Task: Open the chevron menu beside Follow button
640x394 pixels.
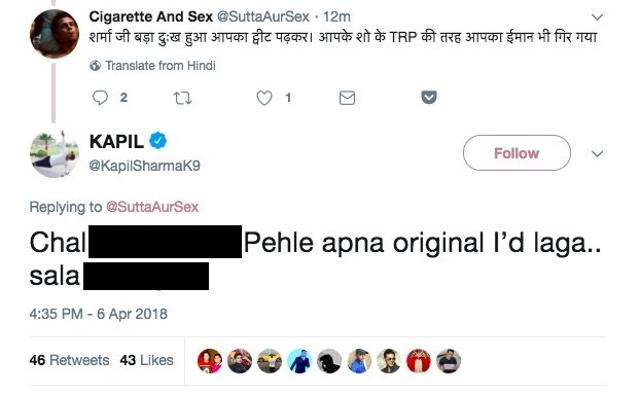Action: (597, 154)
